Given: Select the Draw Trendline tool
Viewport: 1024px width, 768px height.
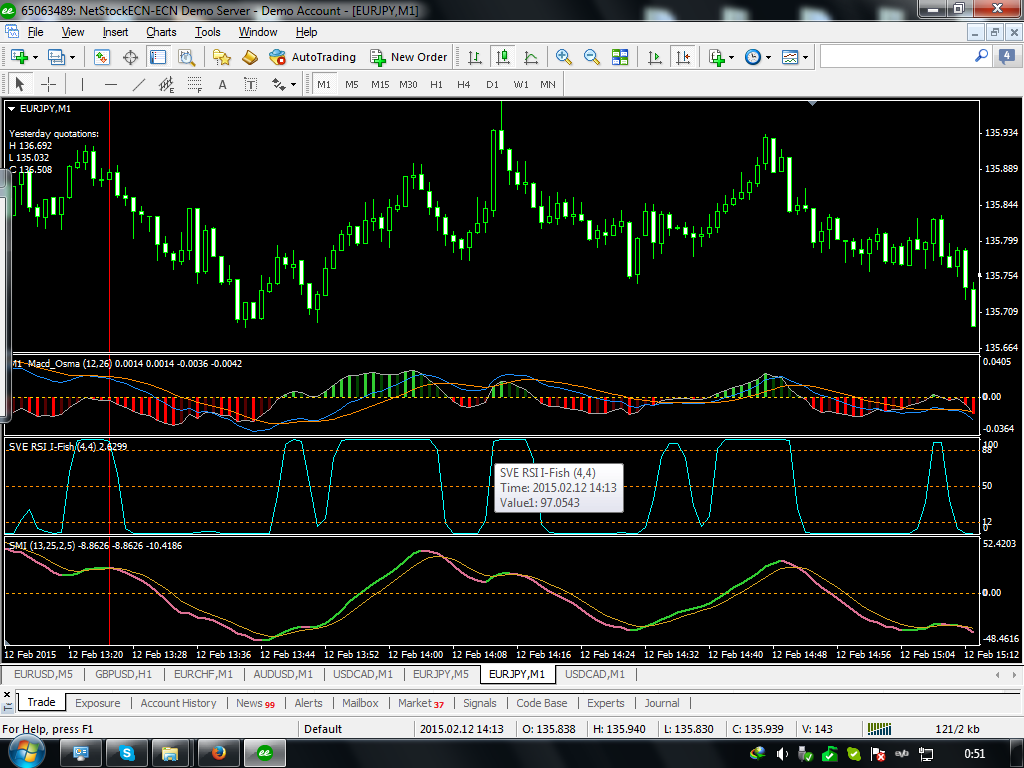Looking at the screenshot, I should tap(139, 84).
